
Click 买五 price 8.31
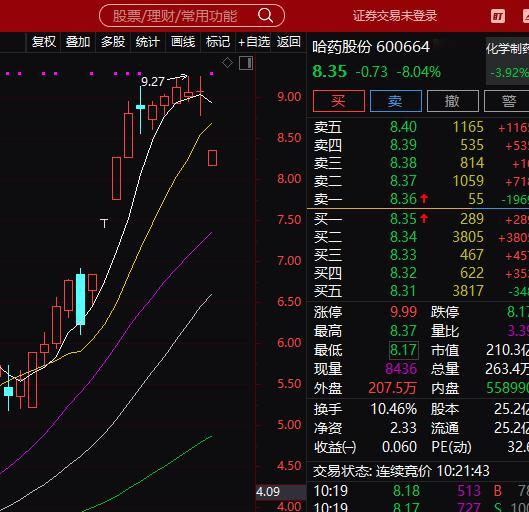point(403,291)
